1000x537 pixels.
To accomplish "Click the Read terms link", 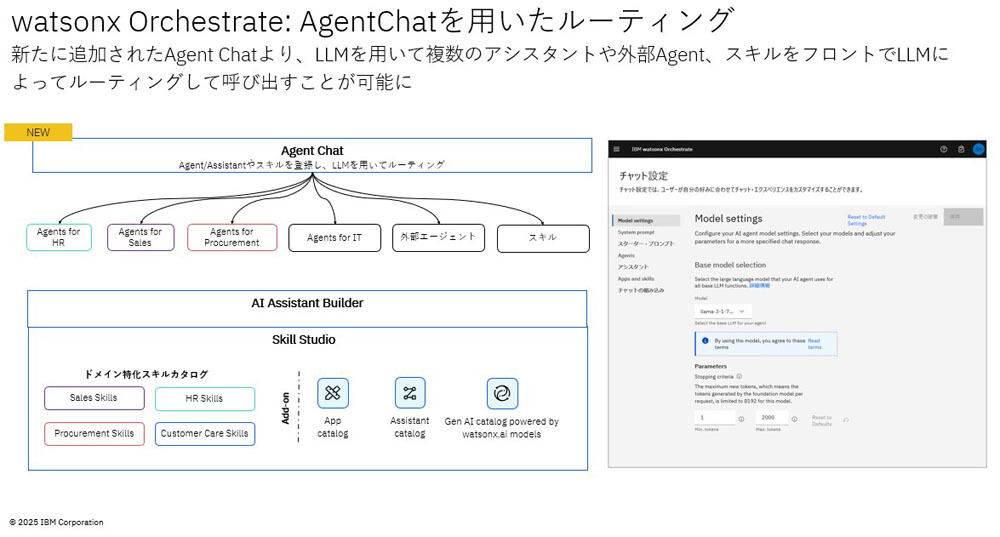I will (x=814, y=344).
